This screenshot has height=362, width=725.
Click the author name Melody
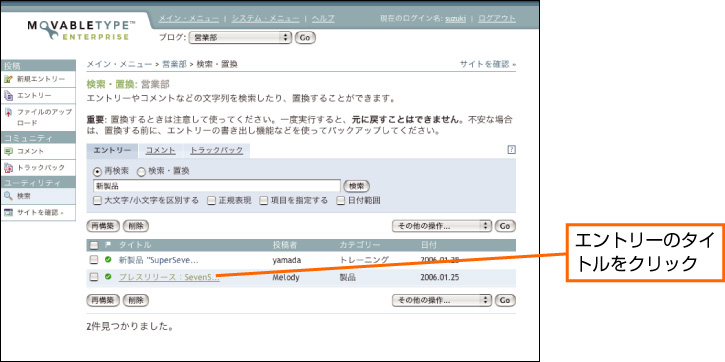(x=286, y=277)
